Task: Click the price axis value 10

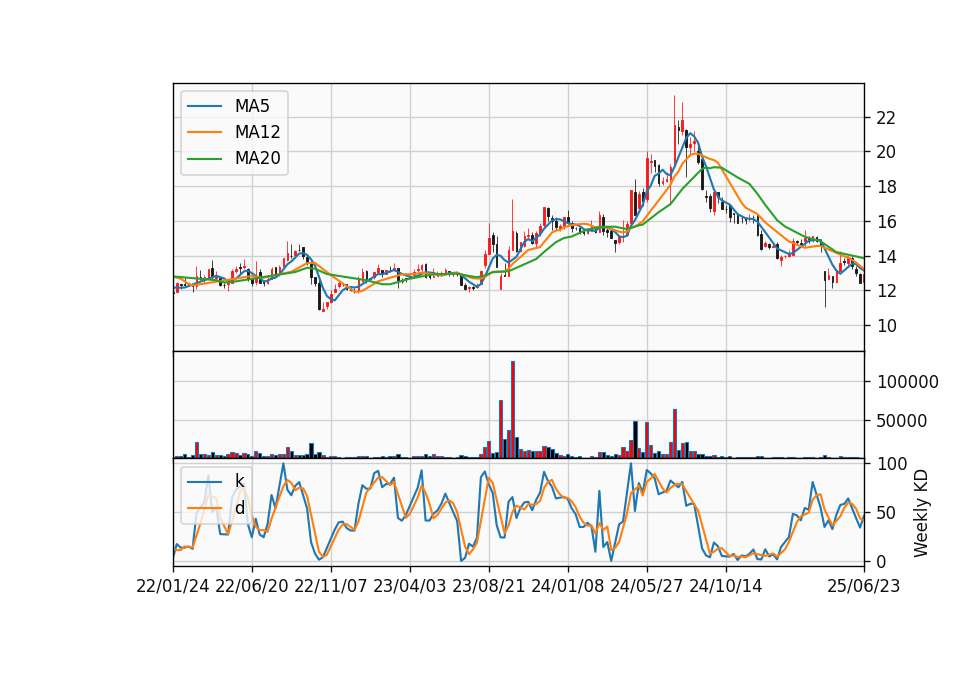Action: click(887, 326)
